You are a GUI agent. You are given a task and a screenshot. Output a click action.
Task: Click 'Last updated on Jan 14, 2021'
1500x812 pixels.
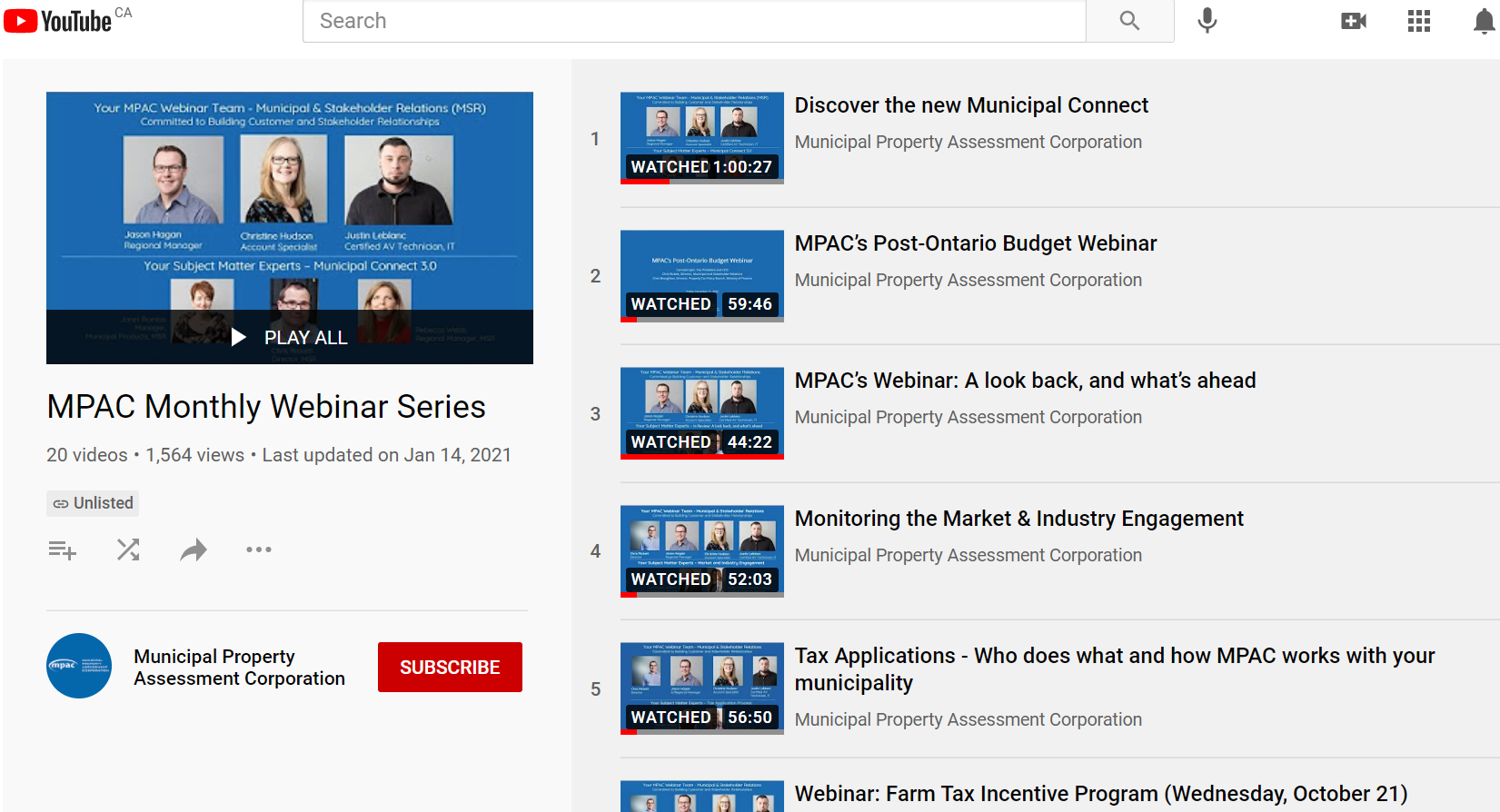pos(387,455)
